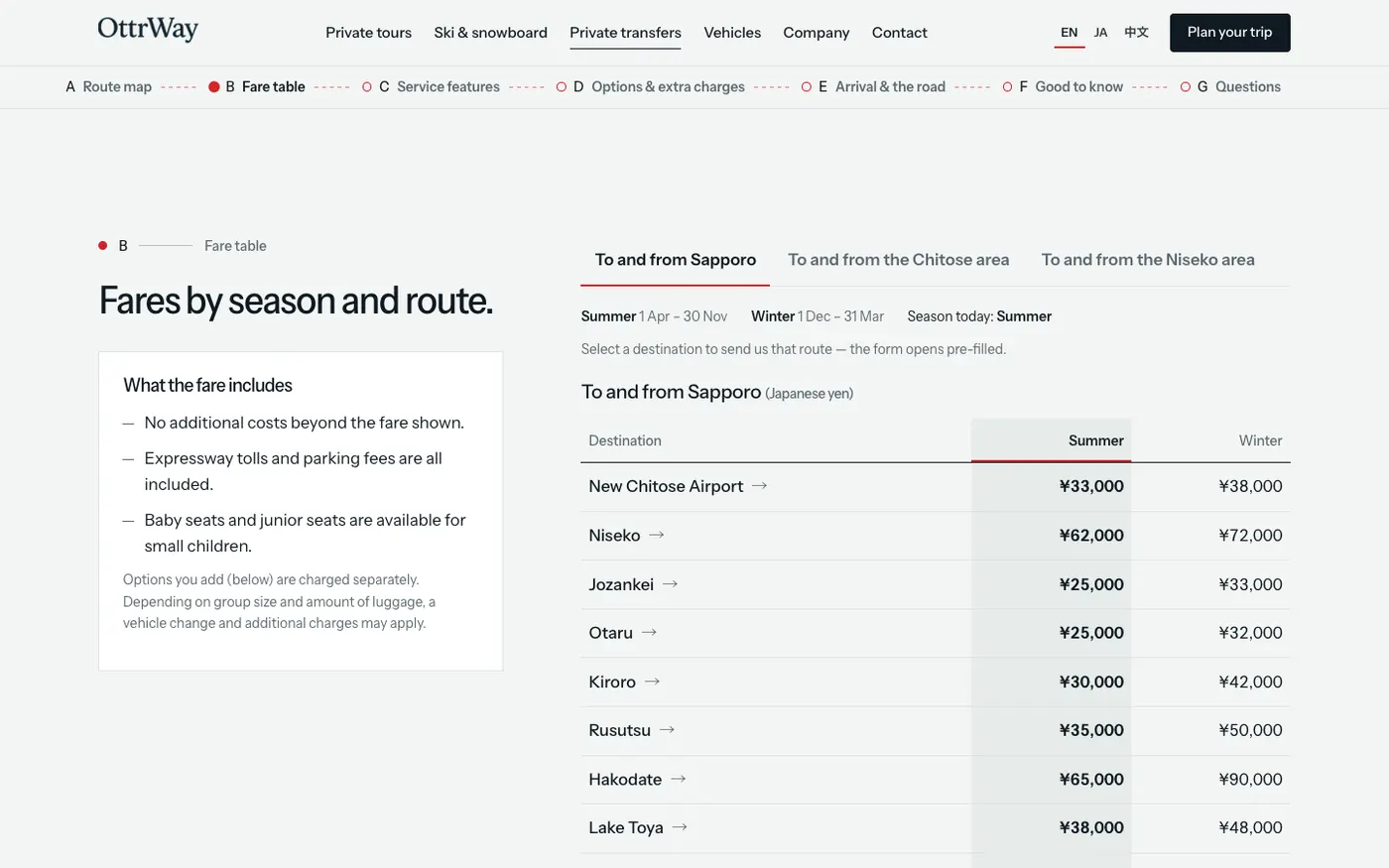Open the Contact page

(x=899, y=33)
